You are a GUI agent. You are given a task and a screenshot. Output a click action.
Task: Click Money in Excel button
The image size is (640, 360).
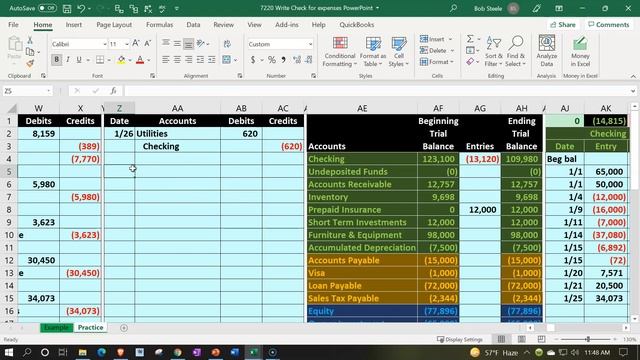tap(580, 51)
